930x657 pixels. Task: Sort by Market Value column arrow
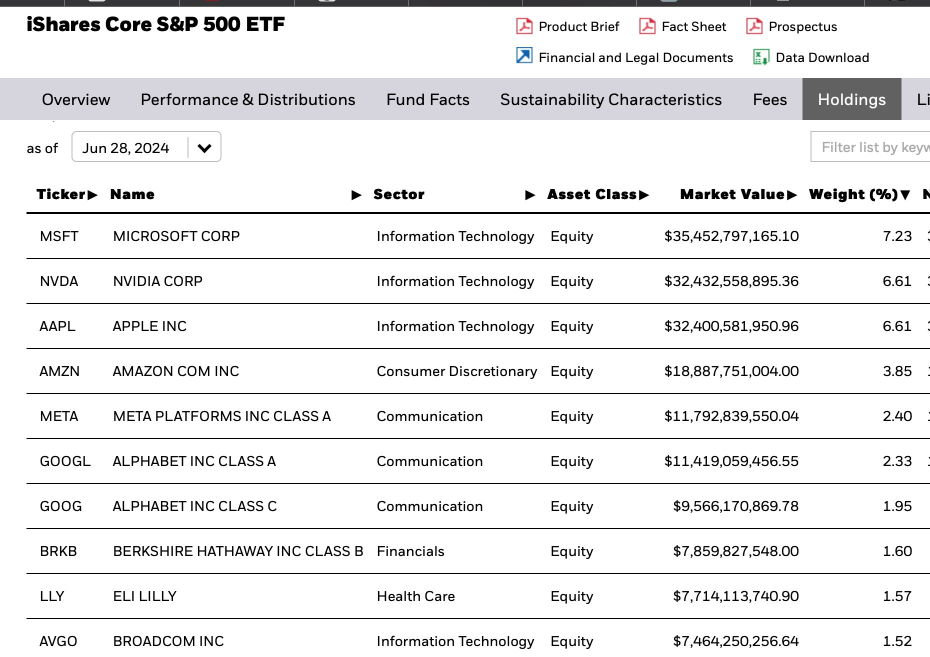pos(792,195)
